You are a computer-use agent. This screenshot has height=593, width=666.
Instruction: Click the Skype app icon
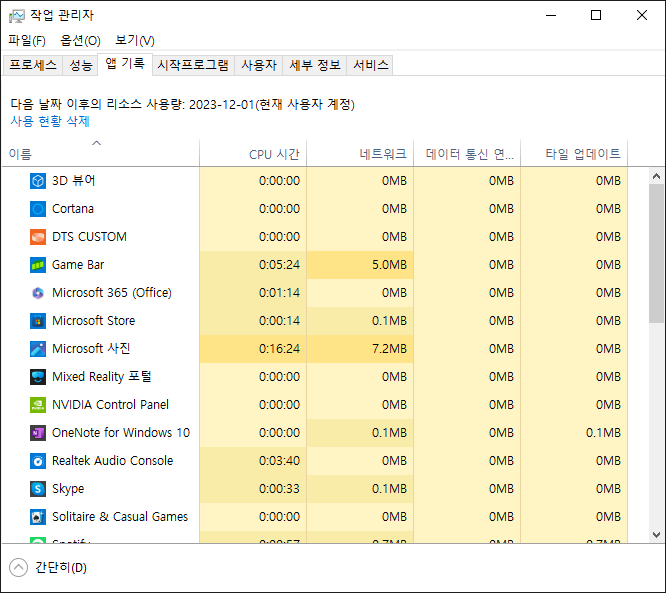38,489
